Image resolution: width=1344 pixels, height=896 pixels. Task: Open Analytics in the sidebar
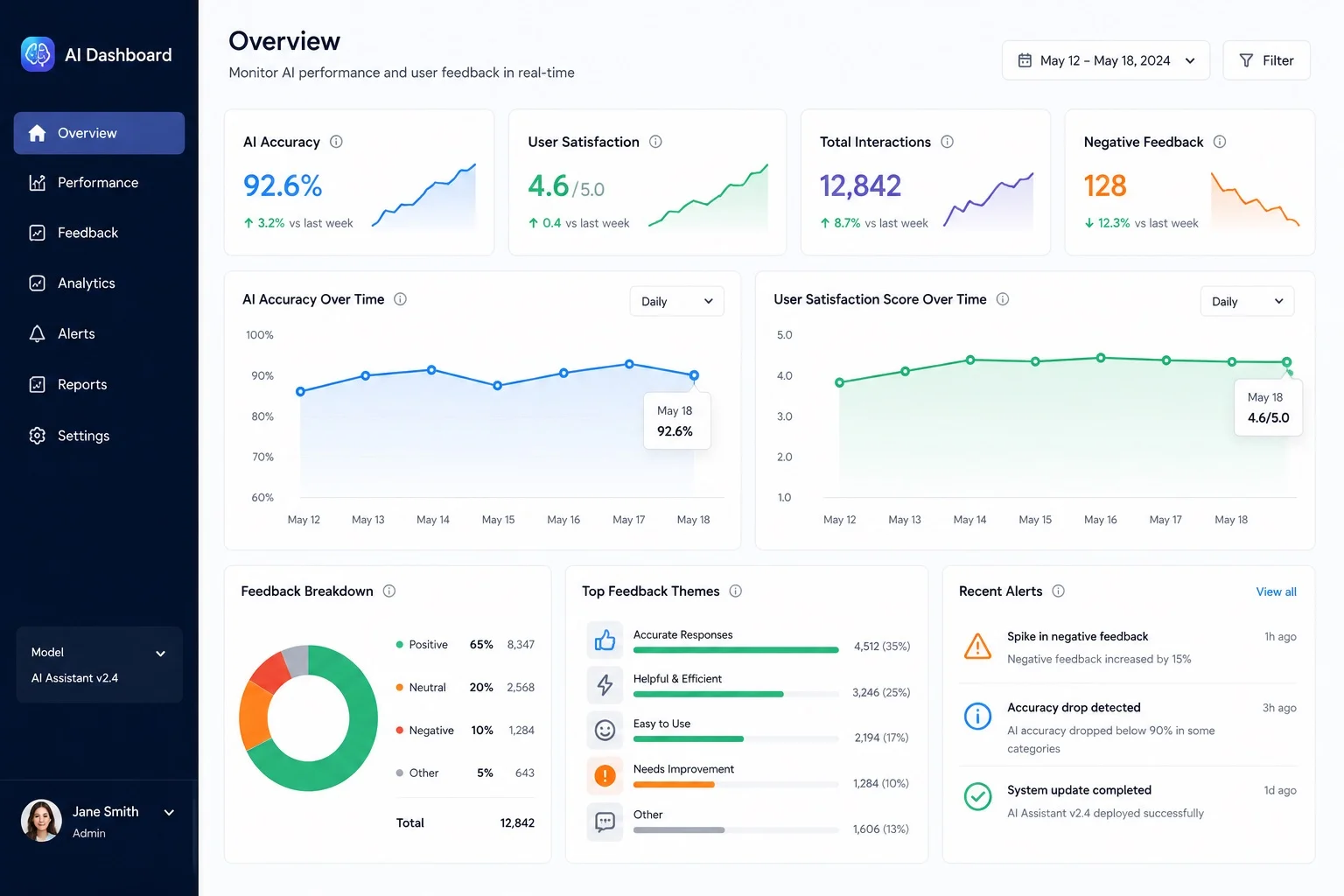click(x=99, y=283)
